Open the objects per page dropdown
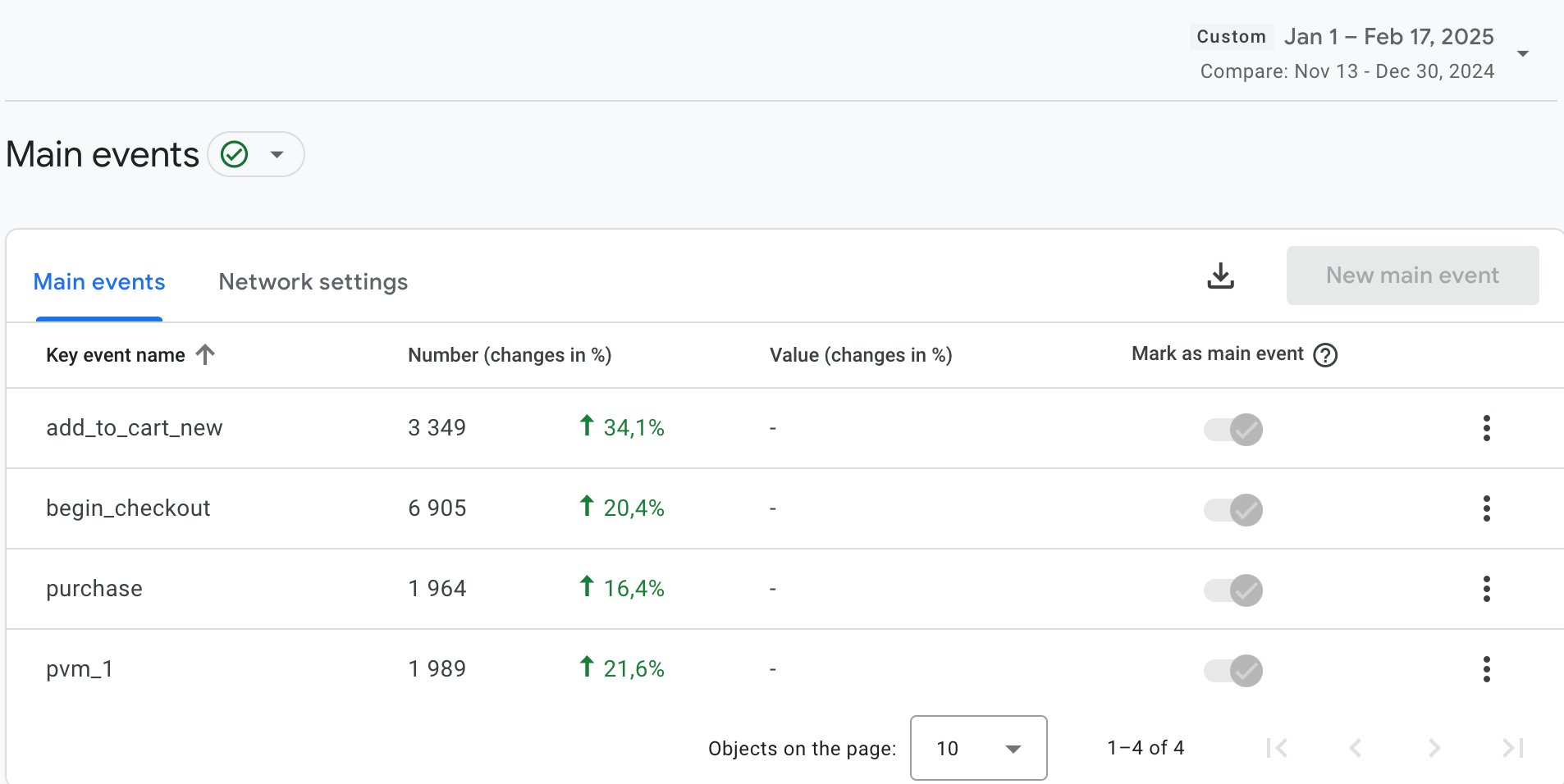 click(978, 748)
